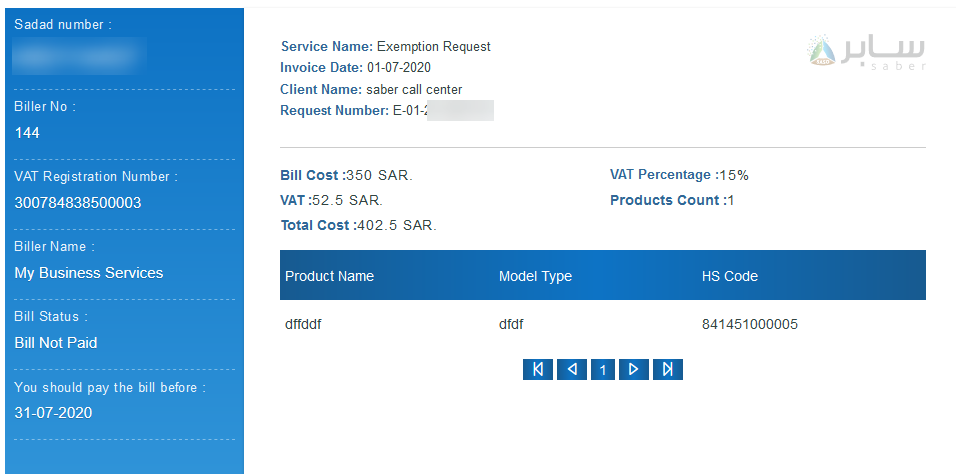This screenshot has height=474, width=956.
Task: Select page number 1 button
Action: (603, 370)
